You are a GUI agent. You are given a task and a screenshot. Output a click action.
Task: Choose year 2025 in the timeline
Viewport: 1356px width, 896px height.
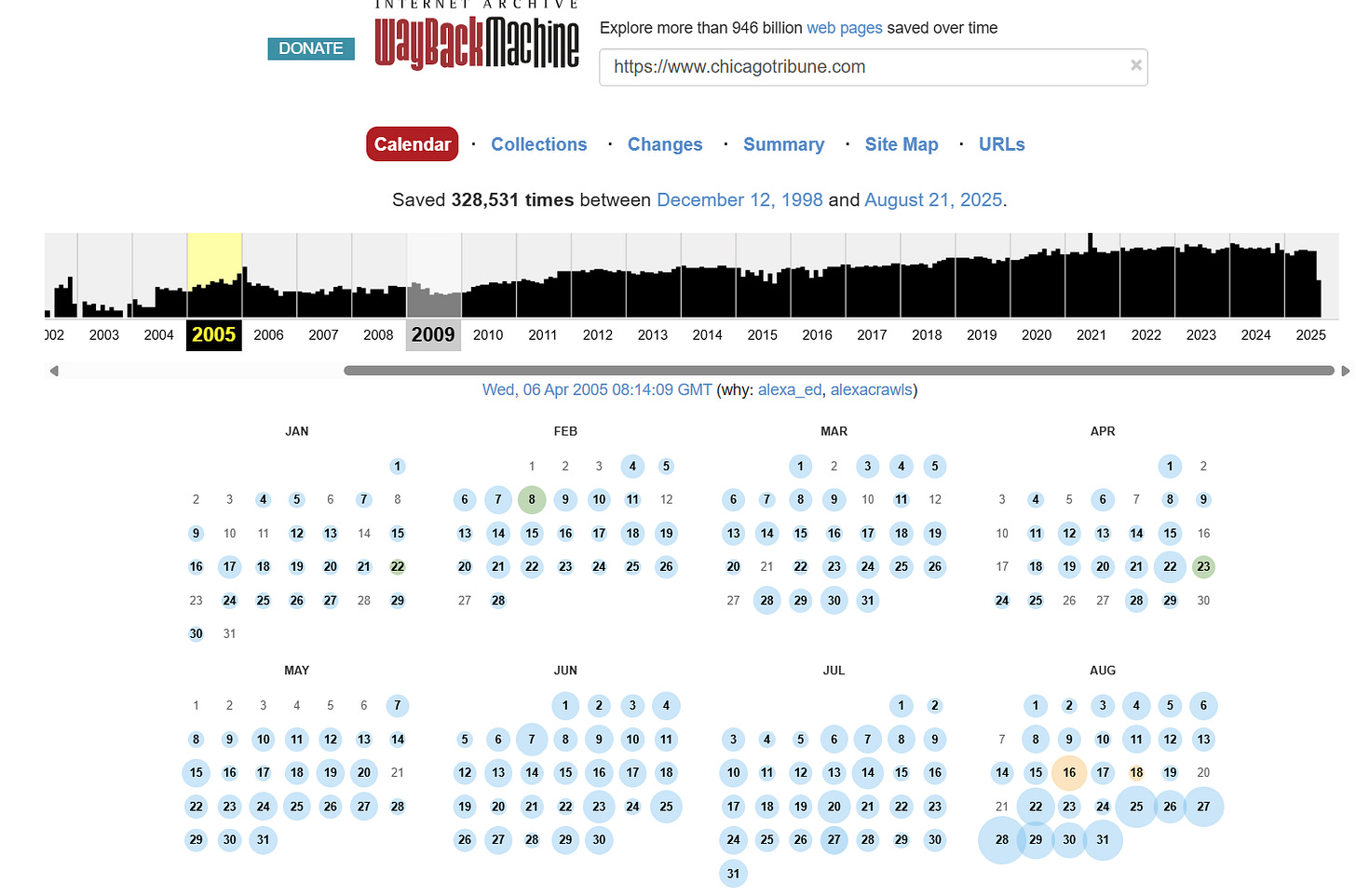click(1310, 335)
